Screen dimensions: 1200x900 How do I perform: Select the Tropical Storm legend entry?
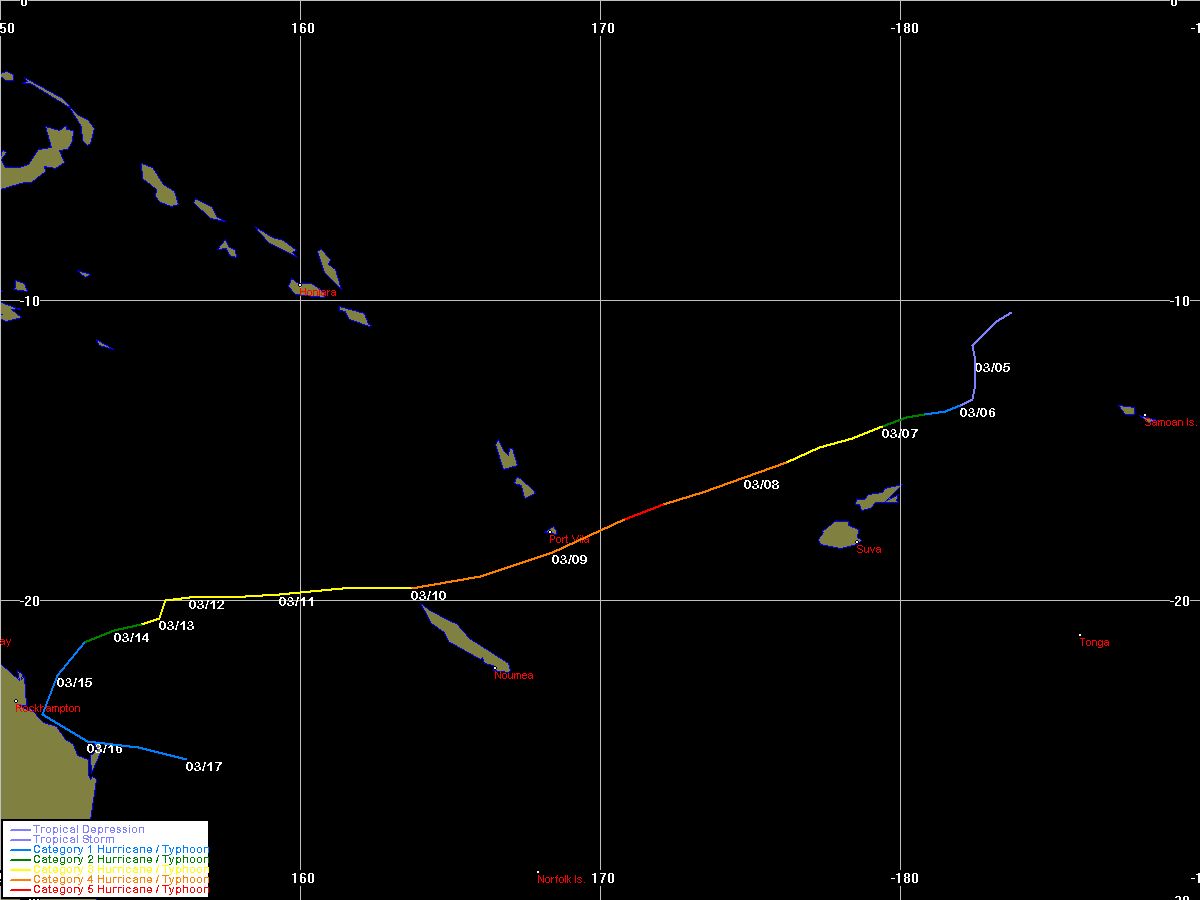[73, 840]
